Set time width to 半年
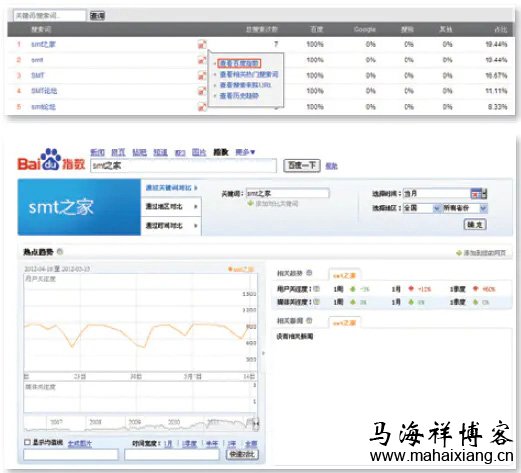Viewport: 521px width, 473px height. click(212, 444)
